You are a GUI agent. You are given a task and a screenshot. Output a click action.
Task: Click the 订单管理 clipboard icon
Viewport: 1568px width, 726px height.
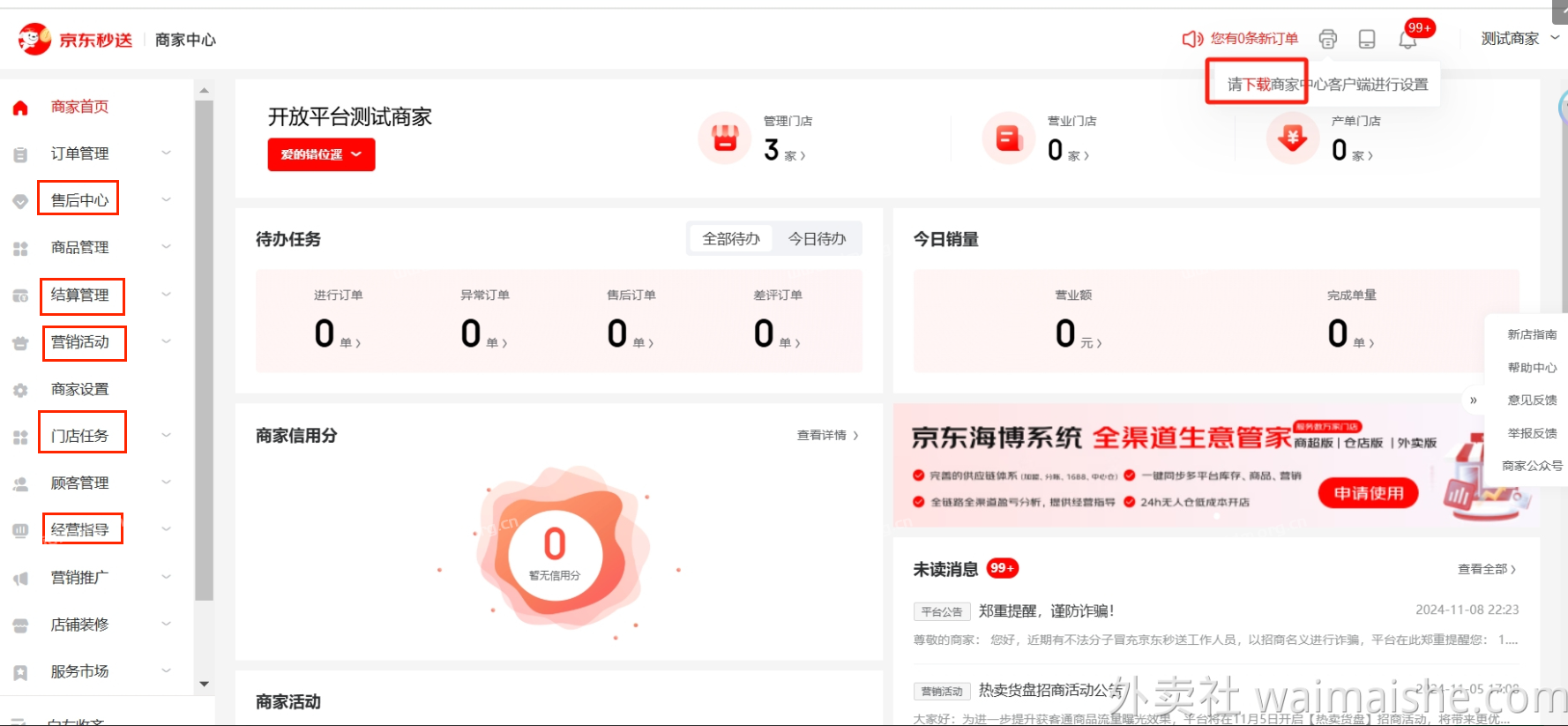pyautogui.click(x=20, y=154)
